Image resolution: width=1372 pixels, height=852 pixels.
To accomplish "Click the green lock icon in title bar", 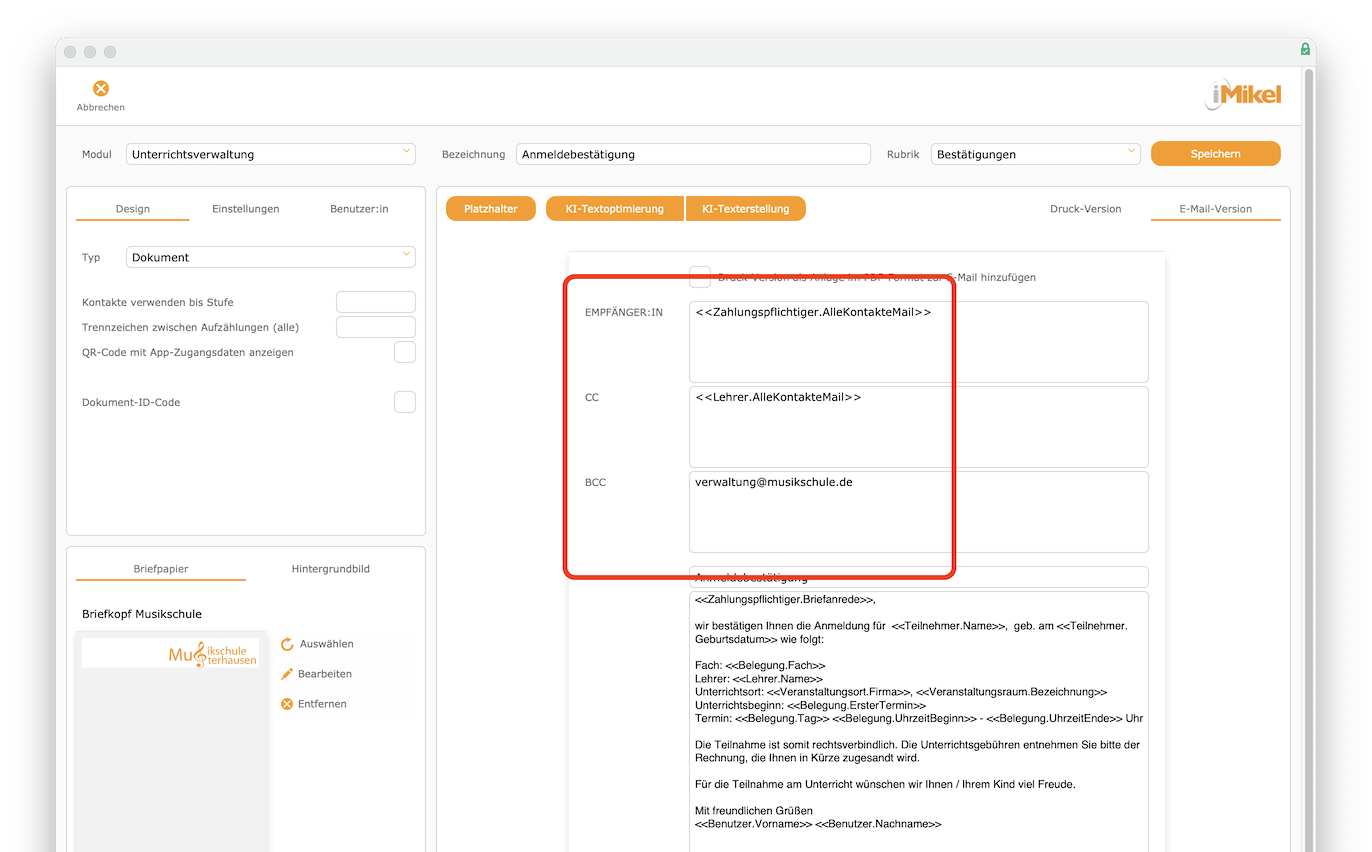I will (1305, 49).
